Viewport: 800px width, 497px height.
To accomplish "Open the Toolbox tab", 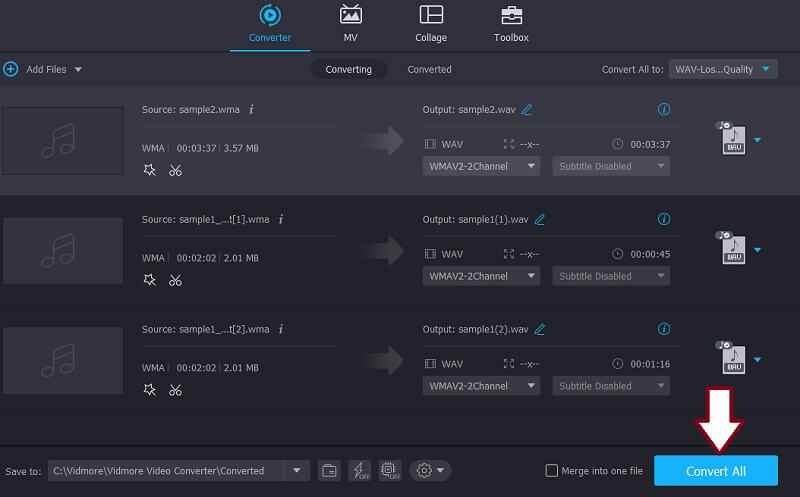I will (511, 24).
